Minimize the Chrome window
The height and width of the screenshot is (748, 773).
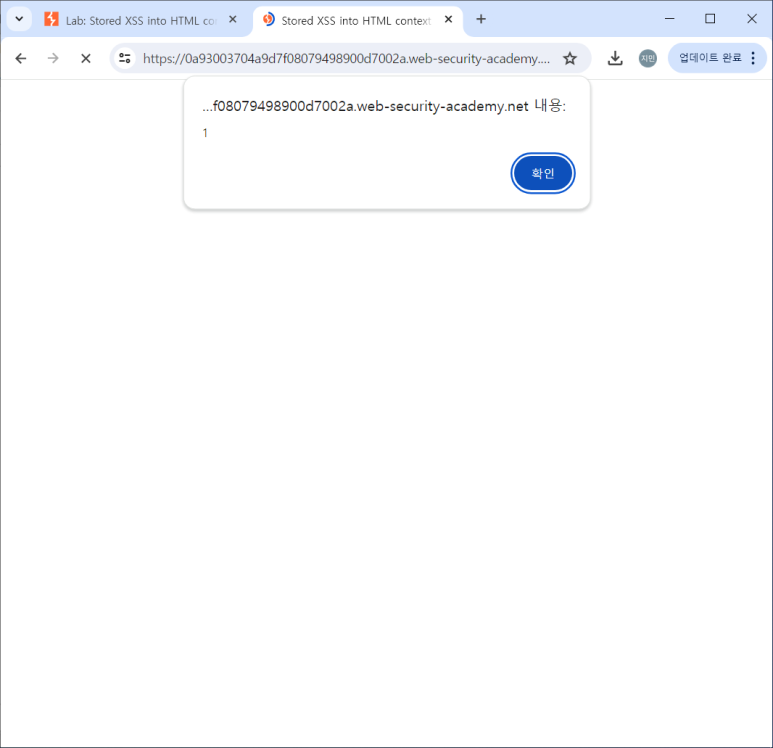coord(669,19)
